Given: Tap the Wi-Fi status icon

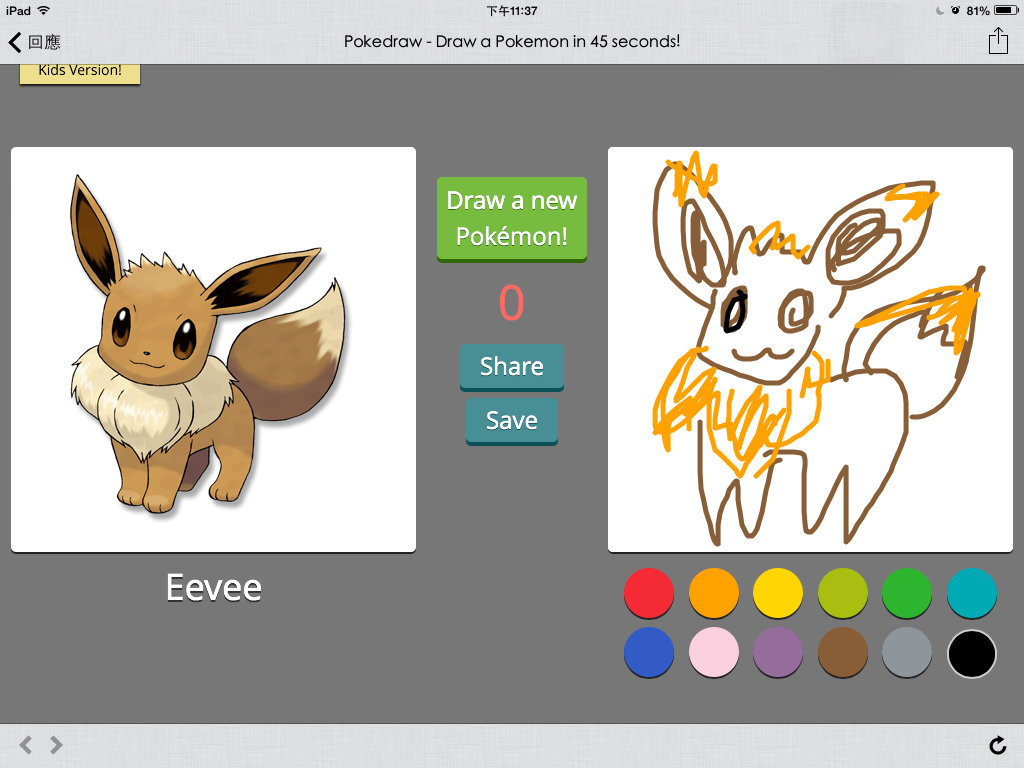Looking at the screenshot, I should 44,10.
